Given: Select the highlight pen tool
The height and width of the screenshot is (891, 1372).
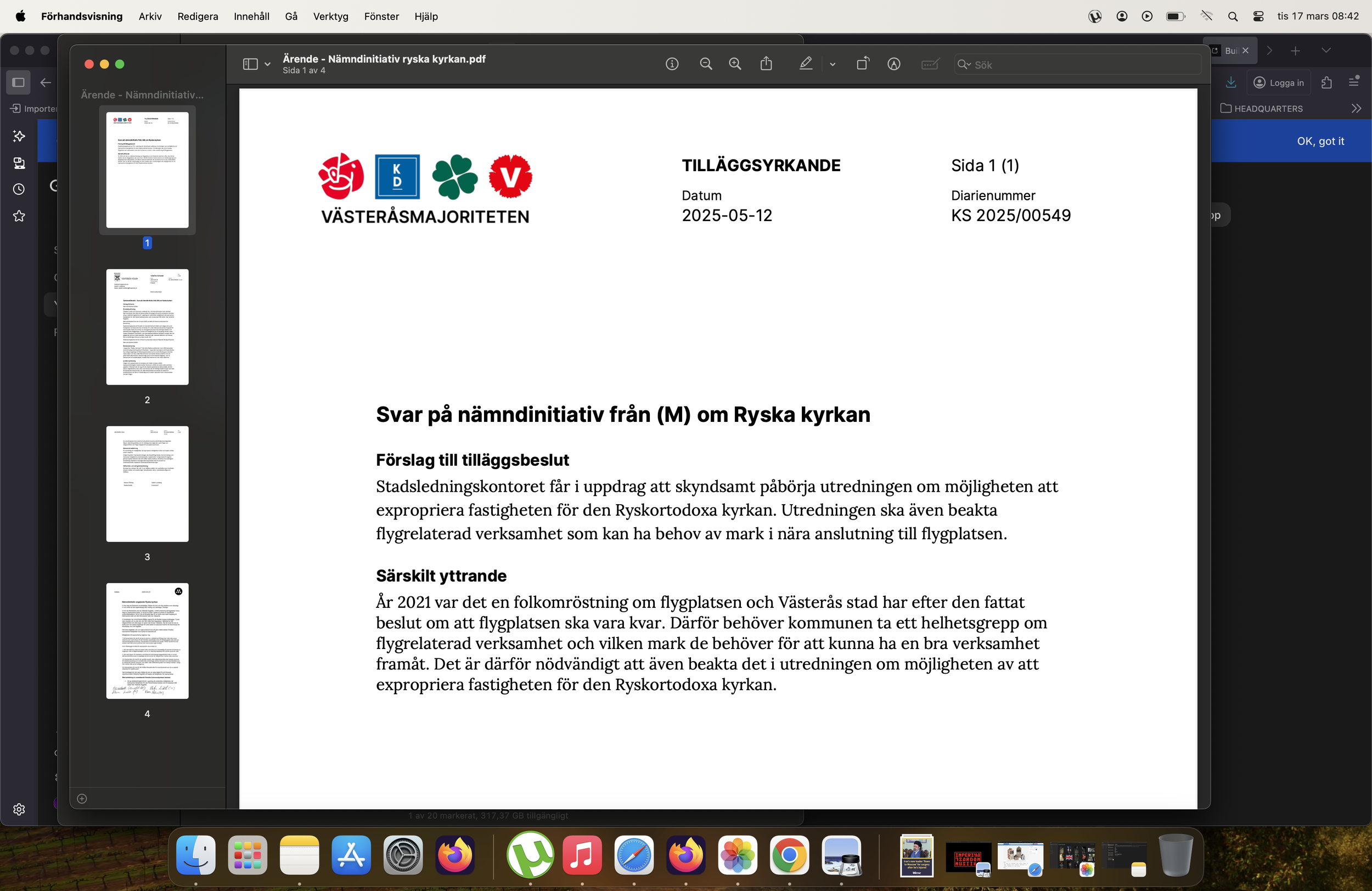Looking at the screenshot, I should [x=806, y=64].
